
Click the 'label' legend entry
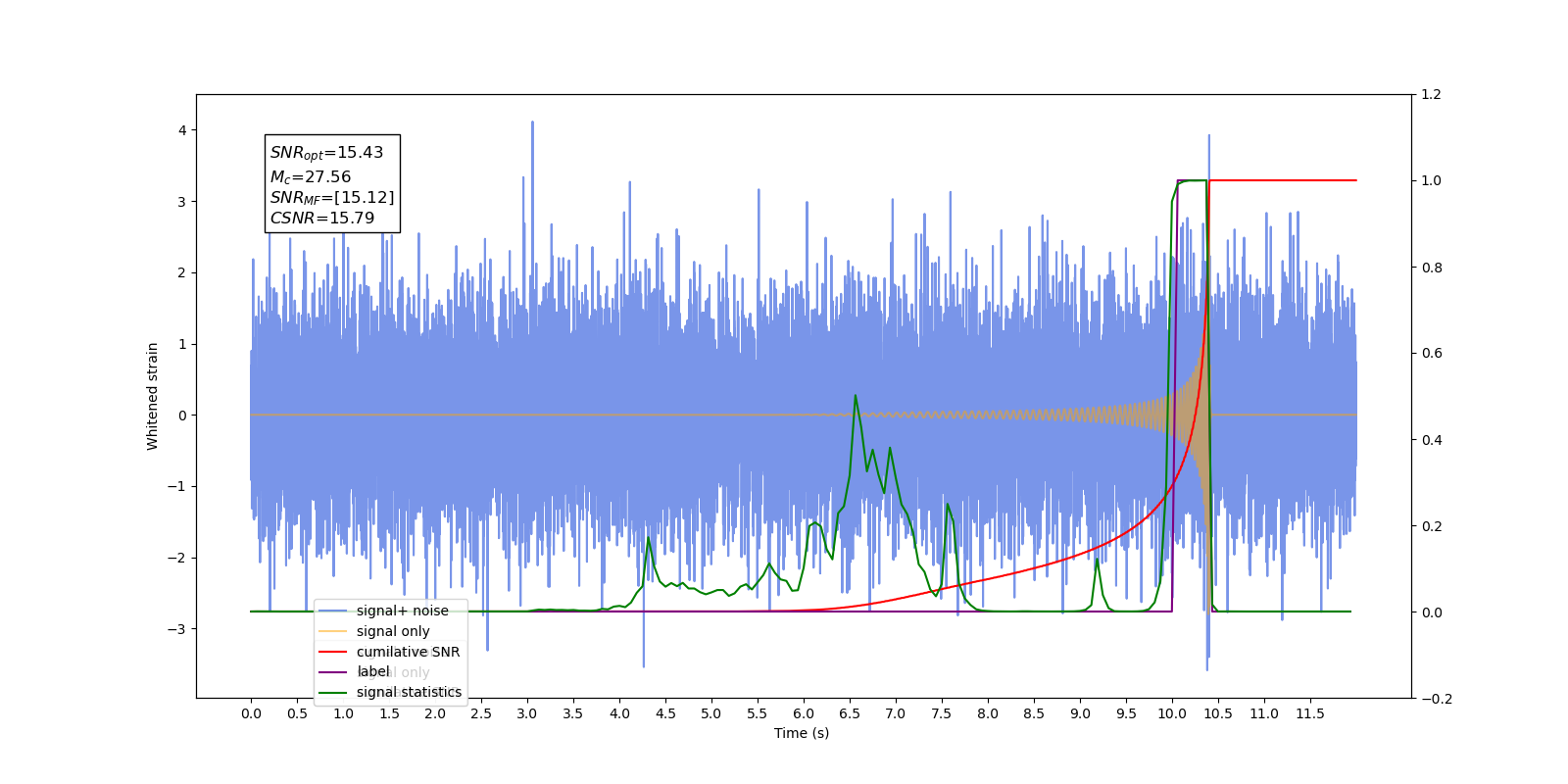[355, 671]
